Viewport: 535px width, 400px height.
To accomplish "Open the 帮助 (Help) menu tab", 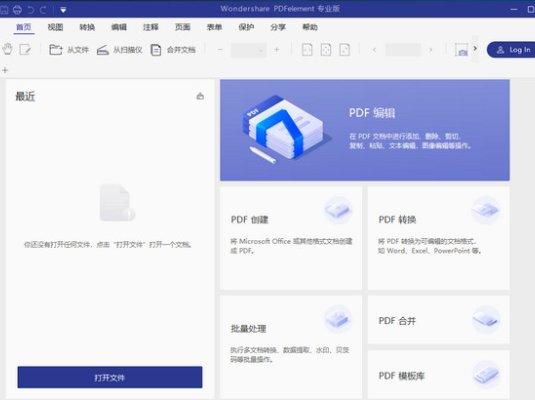I will (x=310, y=27).
